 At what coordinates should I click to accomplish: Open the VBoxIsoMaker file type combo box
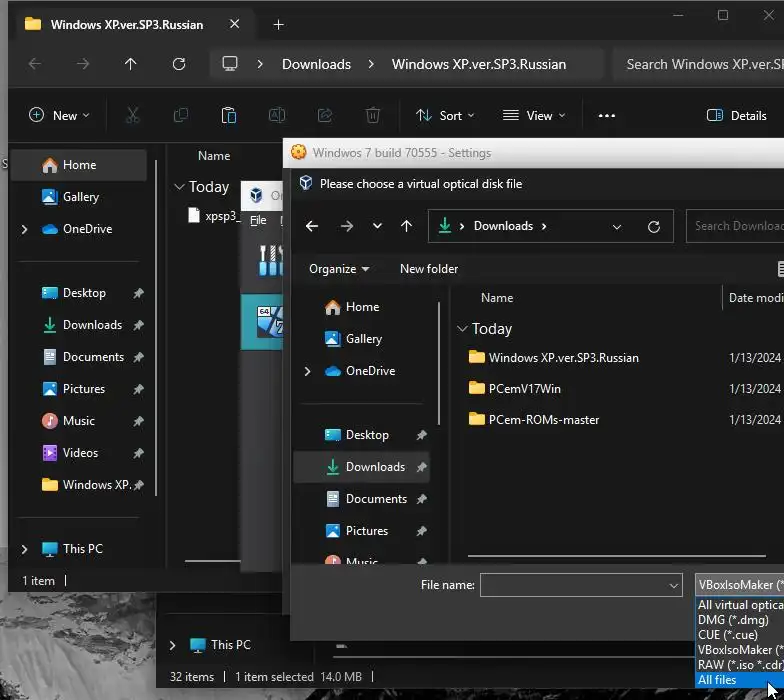click(x=740, y=585)
